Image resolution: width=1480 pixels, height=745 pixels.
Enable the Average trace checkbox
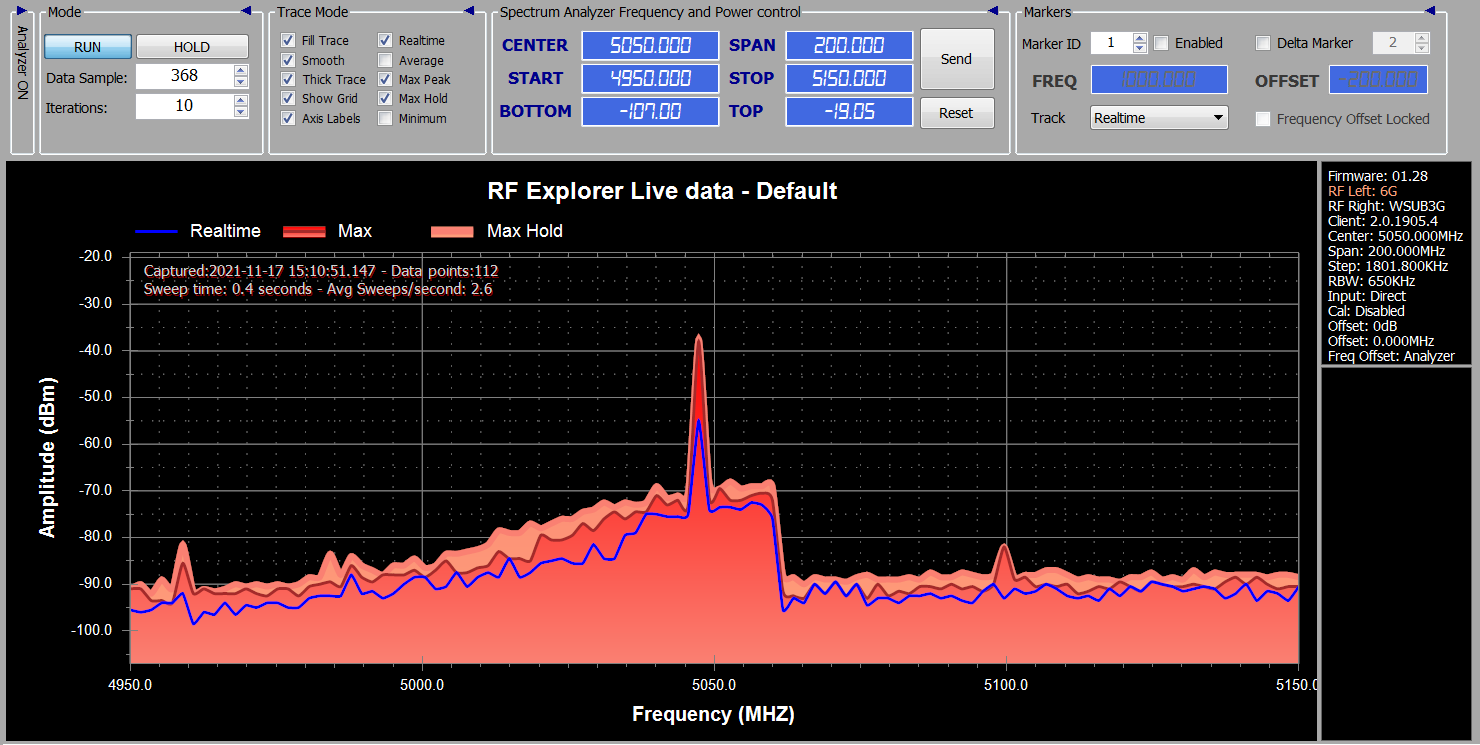385,60
